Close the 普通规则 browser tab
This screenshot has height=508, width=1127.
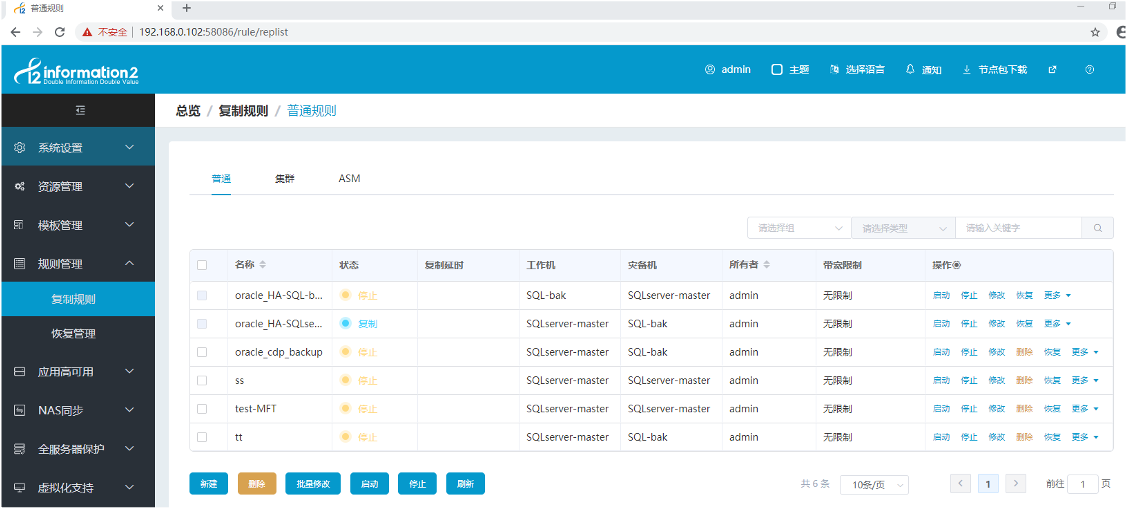click(x=160, y=9)
